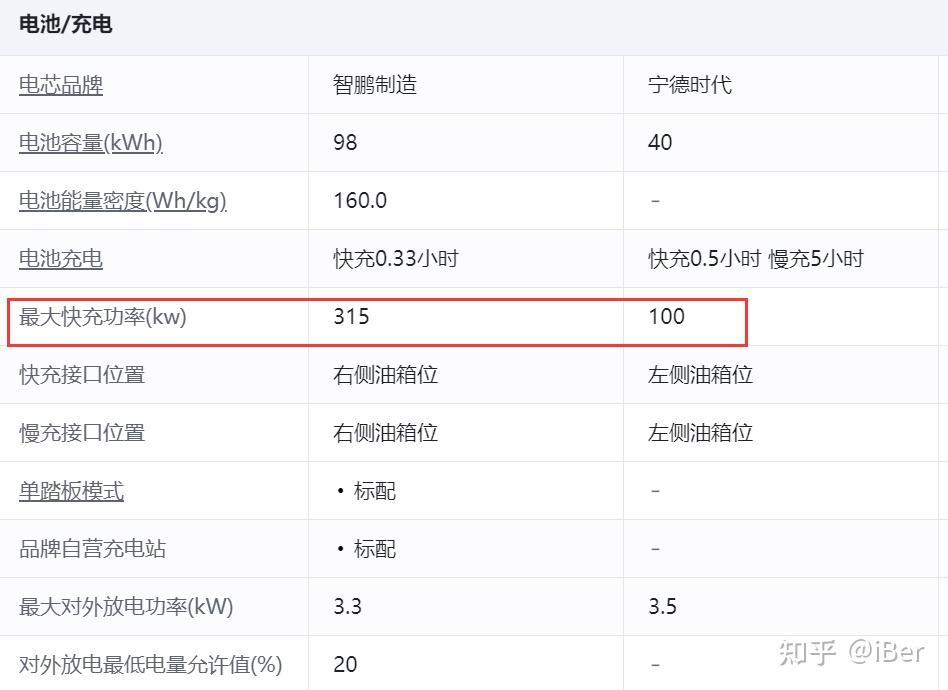Viewport: 948px width, 690px height.
Task: Click the 电池/充电 section header
Action: point(60,24)
